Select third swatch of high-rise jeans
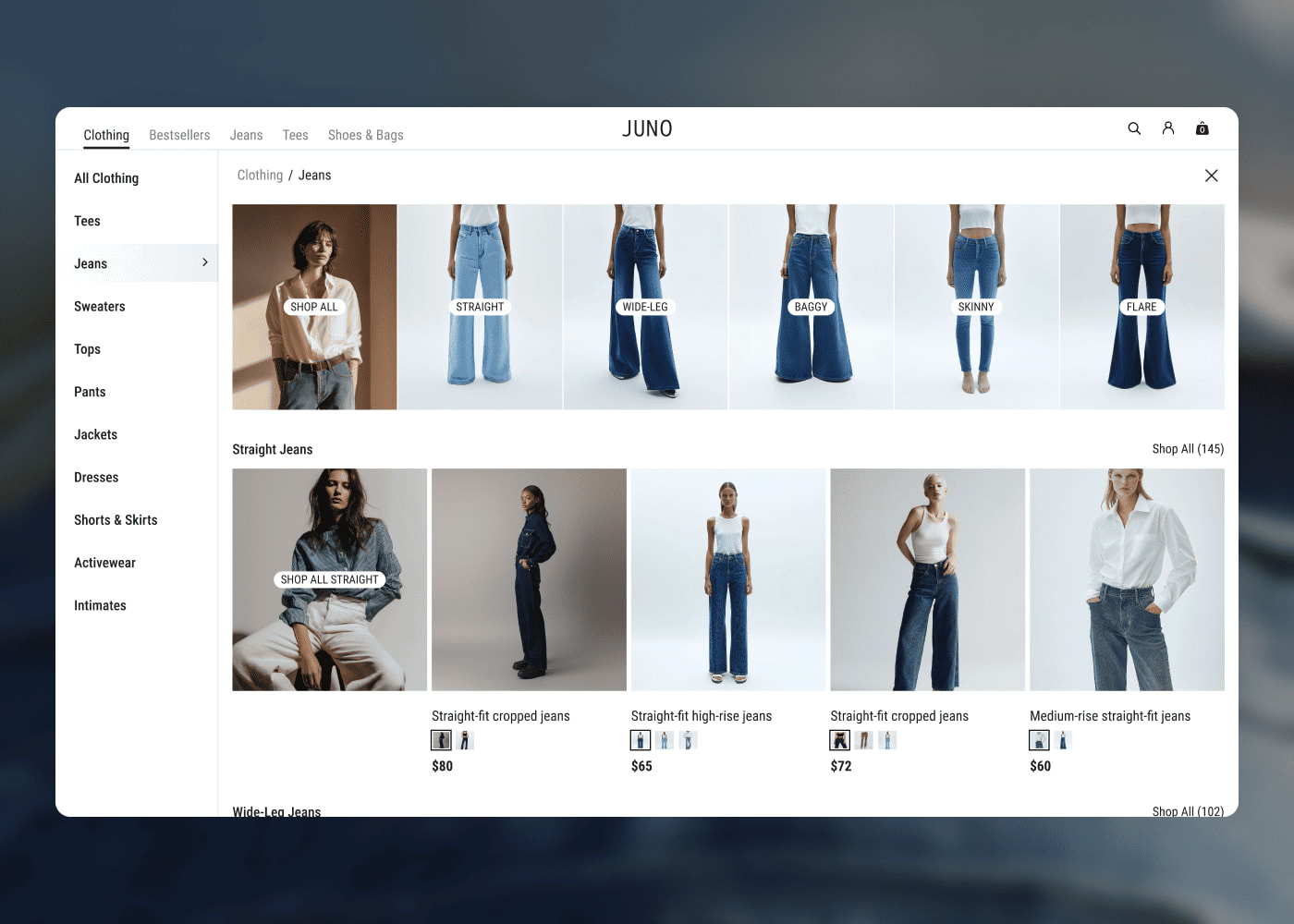The height and width of the screenshot is (924, 1294). pyautogui.click(x=689, y=740)
